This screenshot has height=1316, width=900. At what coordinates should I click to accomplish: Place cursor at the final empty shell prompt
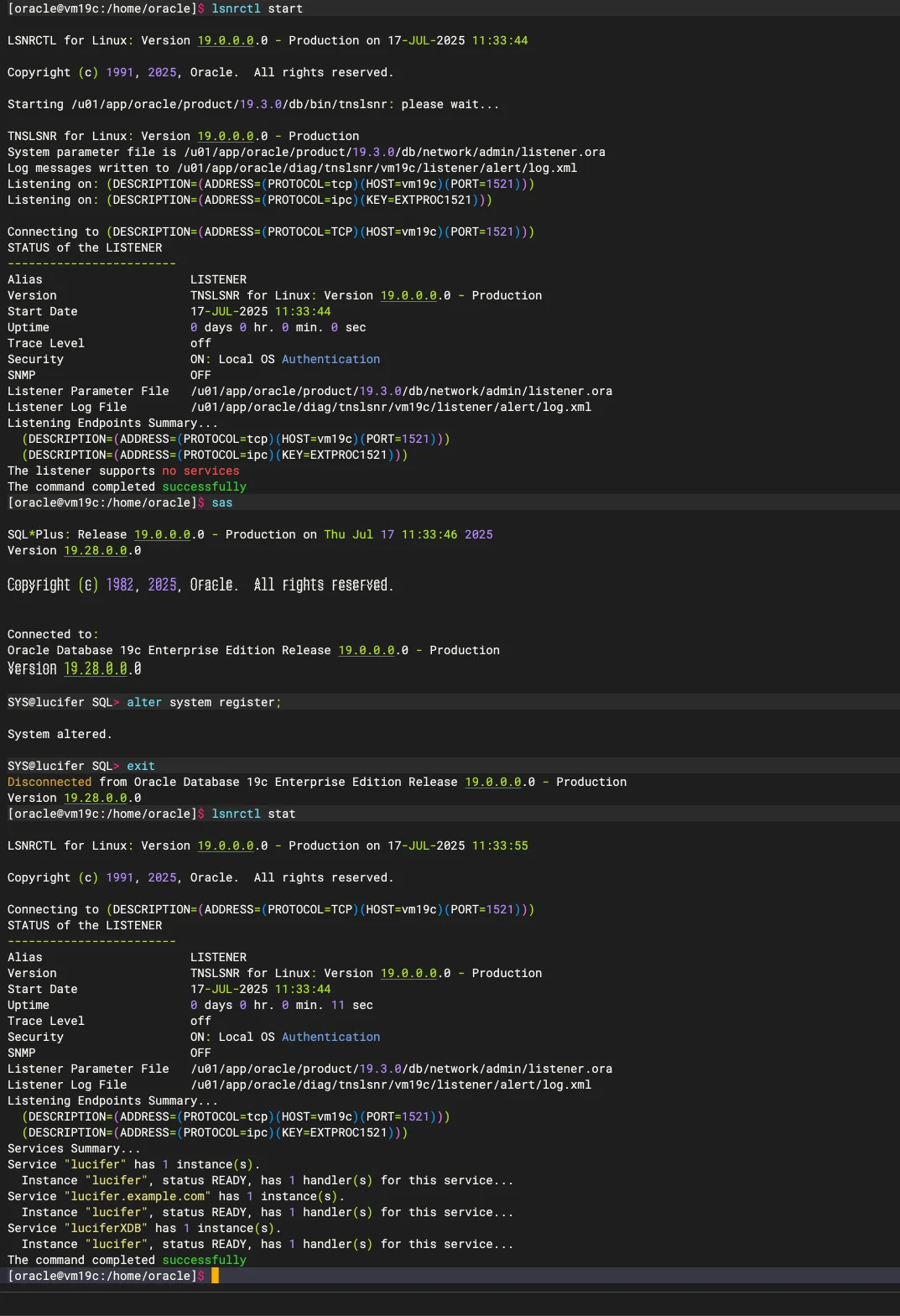coord(215,1276)
